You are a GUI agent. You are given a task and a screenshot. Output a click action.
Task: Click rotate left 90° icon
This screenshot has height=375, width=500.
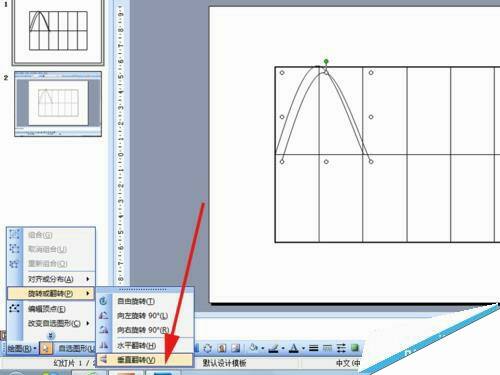[104, 315]
